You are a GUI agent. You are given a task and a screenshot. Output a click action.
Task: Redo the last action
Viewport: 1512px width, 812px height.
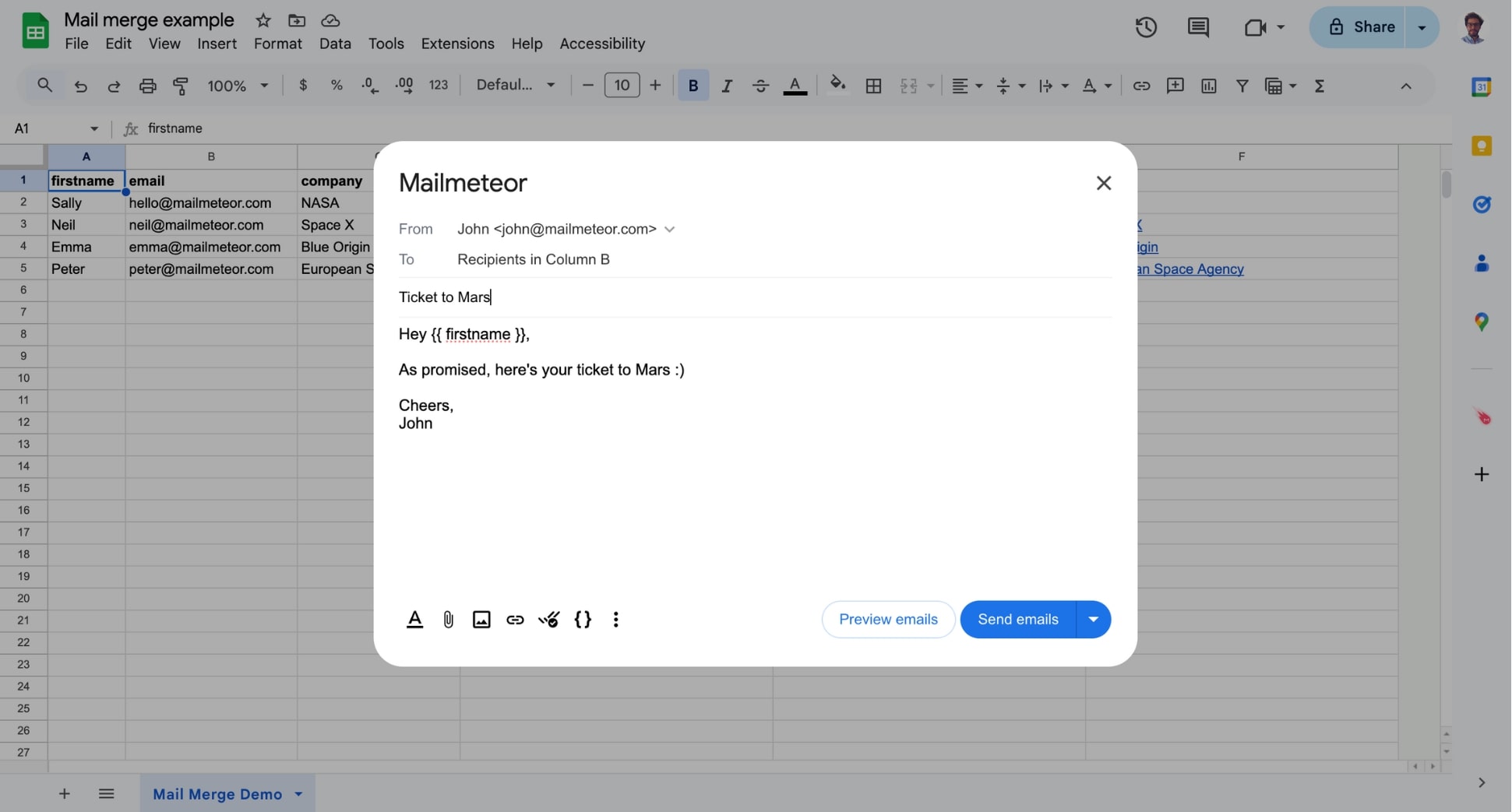[114, 86]
